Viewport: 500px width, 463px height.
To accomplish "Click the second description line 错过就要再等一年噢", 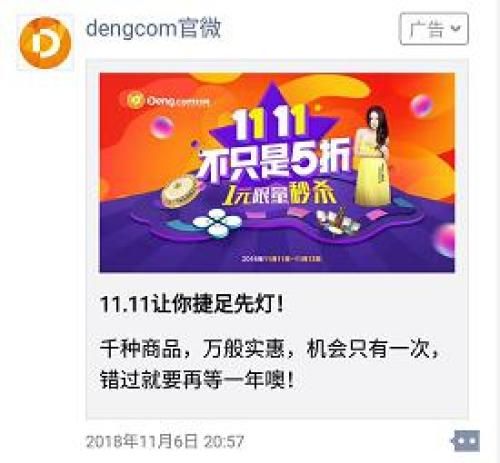I will coord(197,379).
